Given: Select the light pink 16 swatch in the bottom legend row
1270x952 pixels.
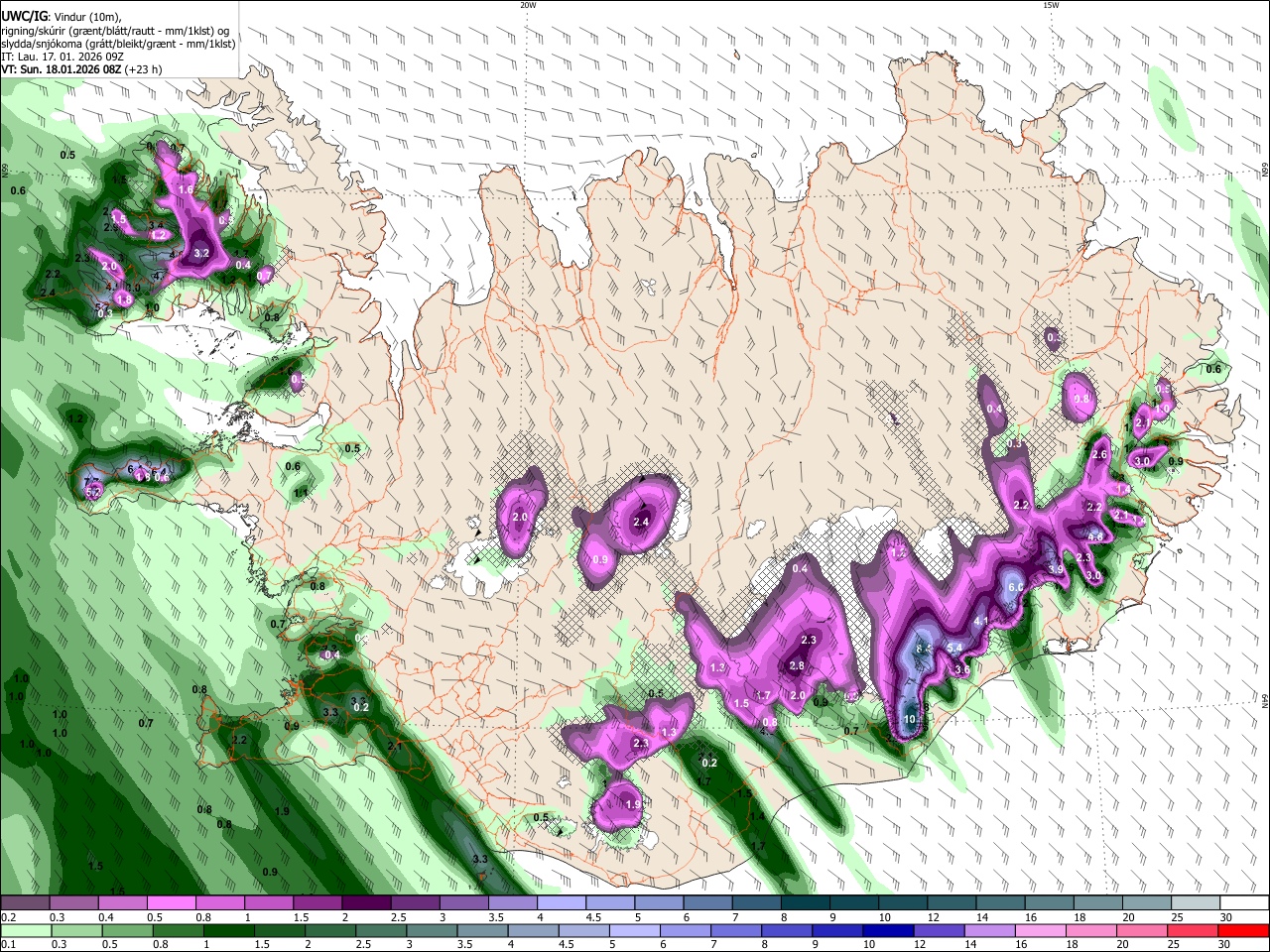Looking at the screenshot, I should point(1040,930).
